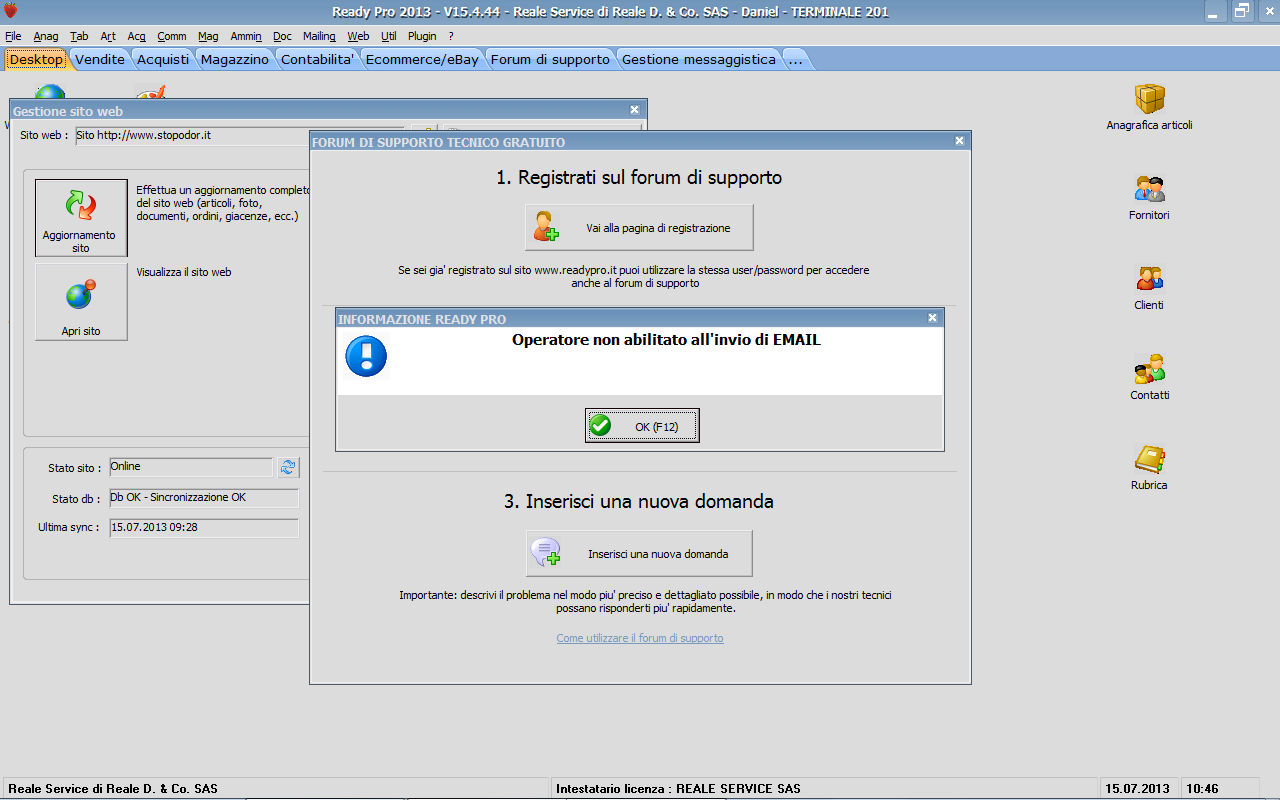The width and height of the screenshot is (1280, 800).
Task: Open the Web menu
Action: [x=358, y=36]
